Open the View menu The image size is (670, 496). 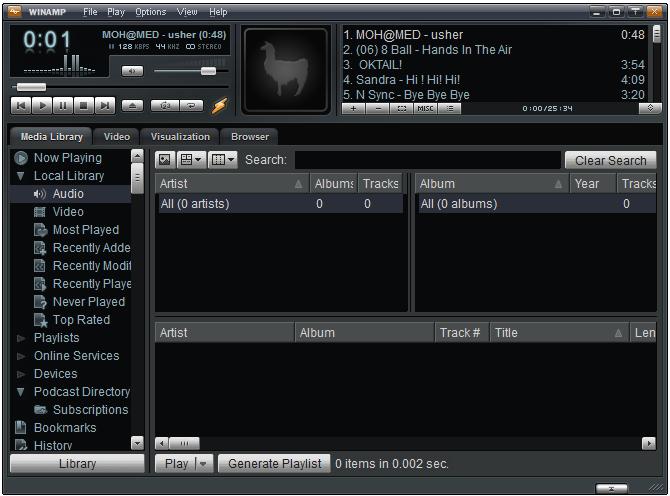[187, 12]
